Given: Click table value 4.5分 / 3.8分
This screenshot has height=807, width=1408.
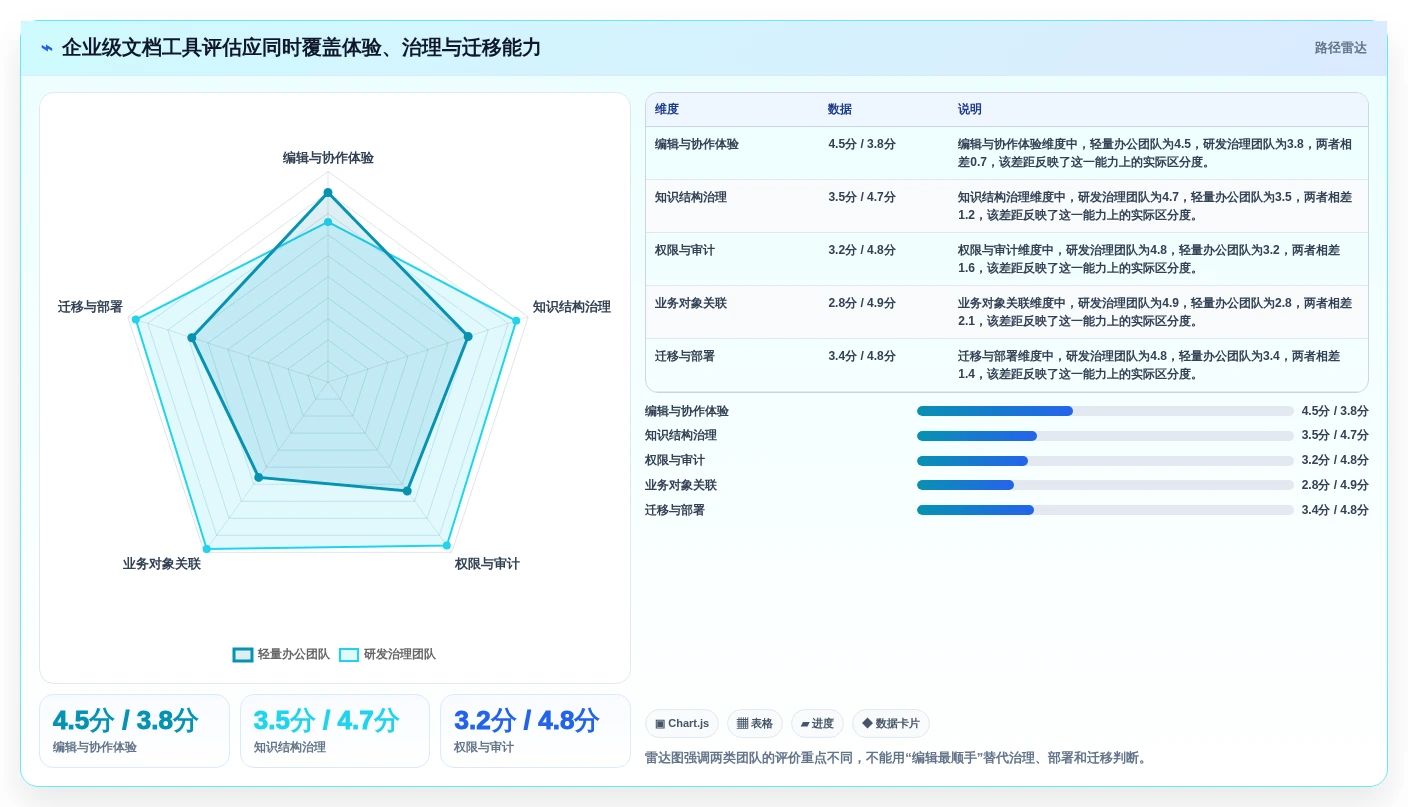Looking at the screenshot, I should point(862,144).
